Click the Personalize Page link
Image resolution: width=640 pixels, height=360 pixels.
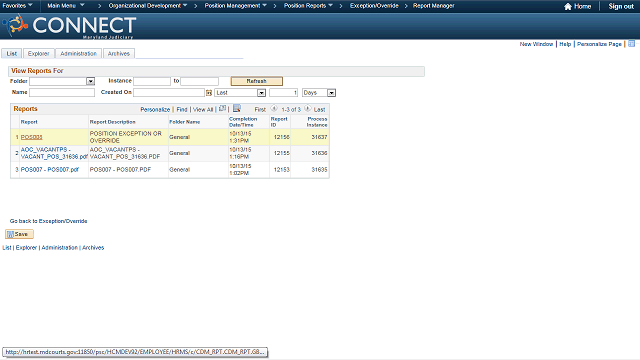click(x=599, y=44)
